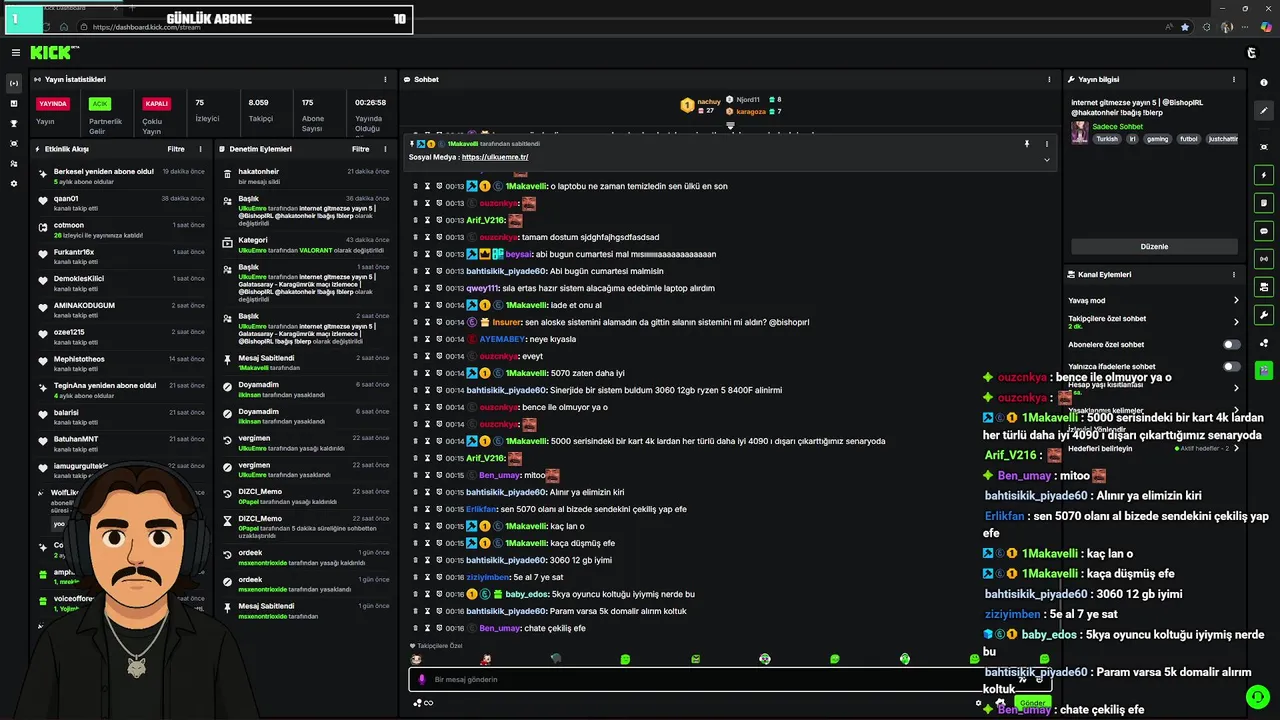Toggle the moderation actions widget icon
The width and height of the screenshot is (1280, 720).
click(1264, 203)
